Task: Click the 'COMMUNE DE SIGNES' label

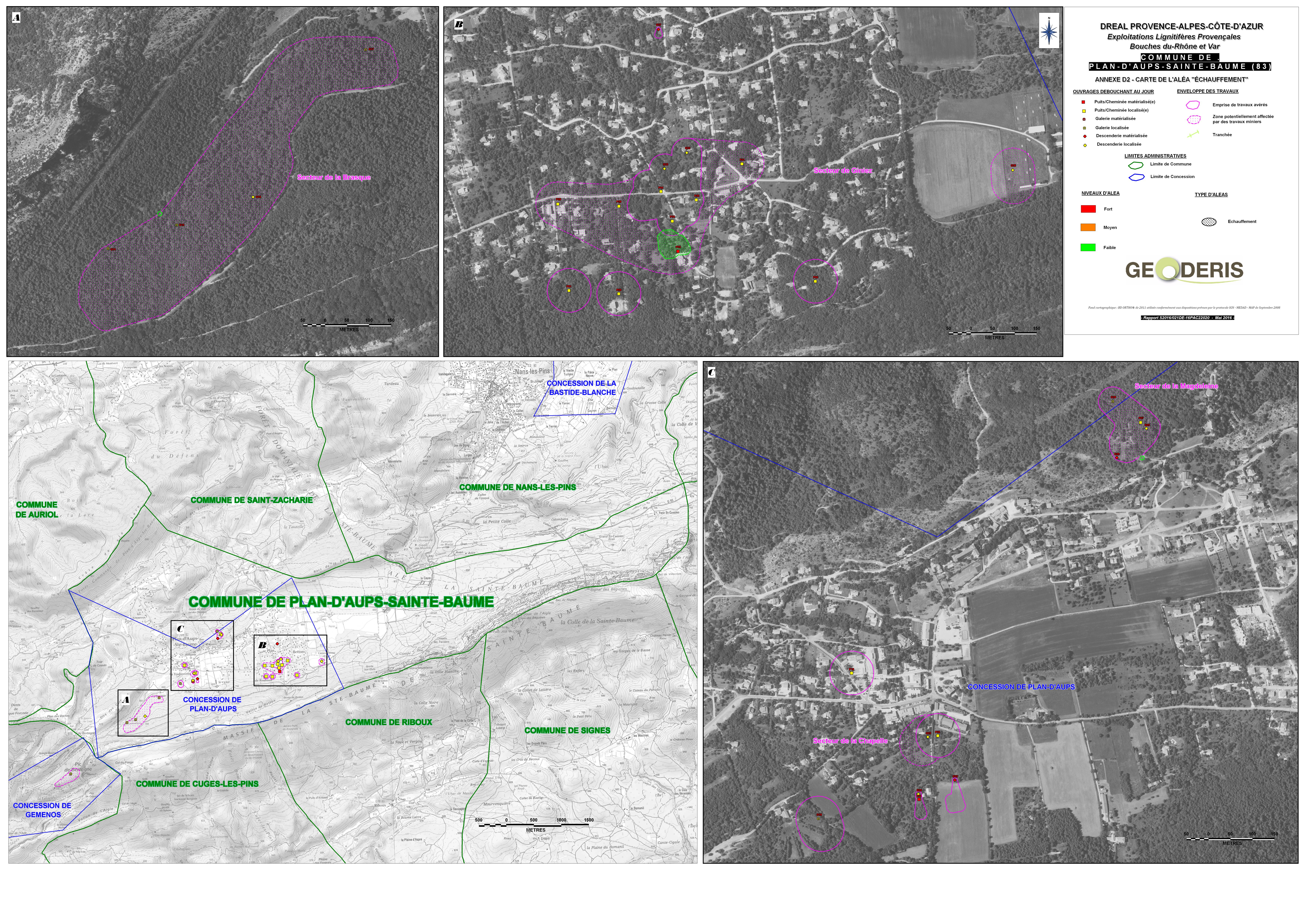Action: (567, 731)
